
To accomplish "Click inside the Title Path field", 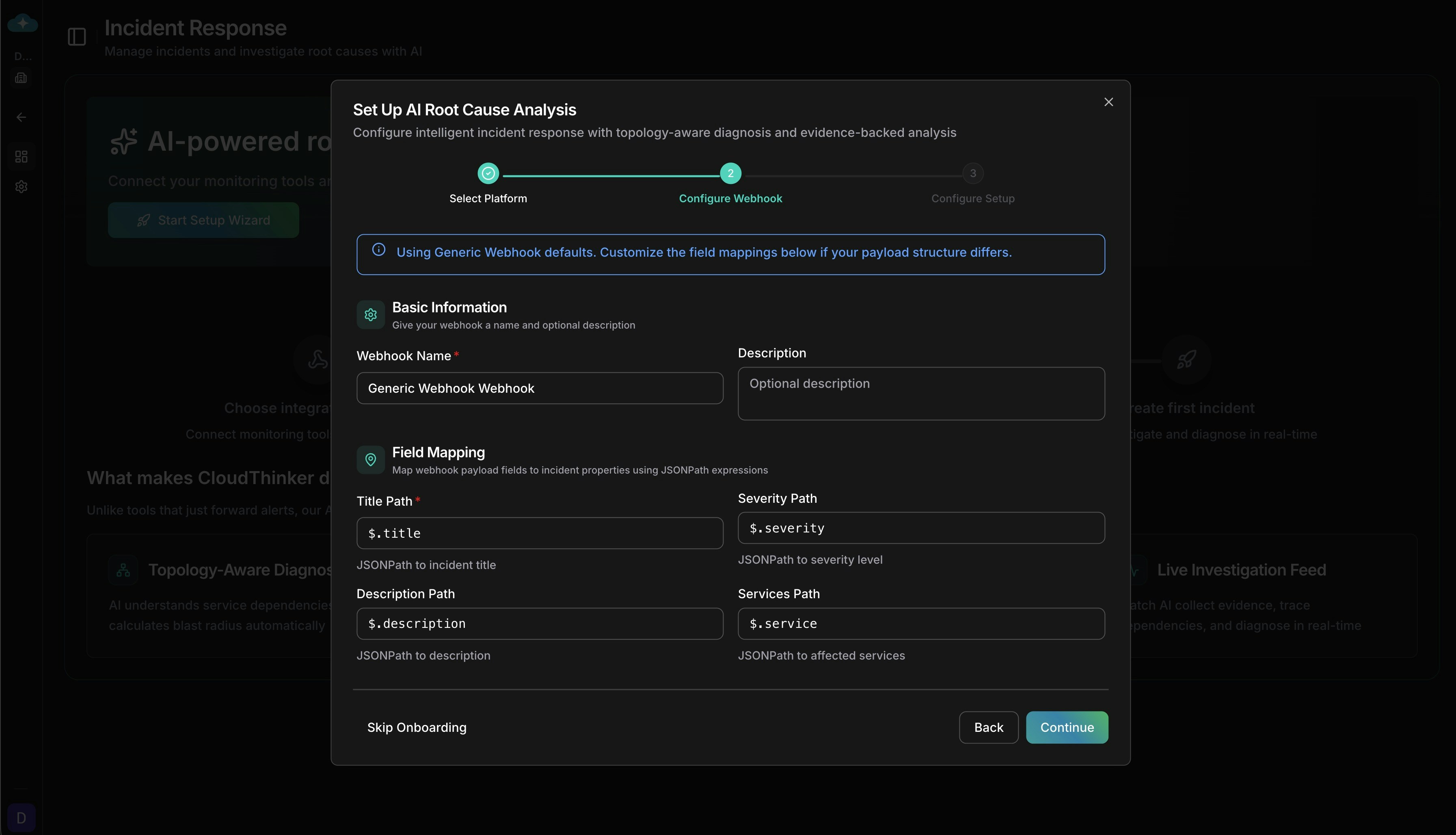I will click(540, 533).
